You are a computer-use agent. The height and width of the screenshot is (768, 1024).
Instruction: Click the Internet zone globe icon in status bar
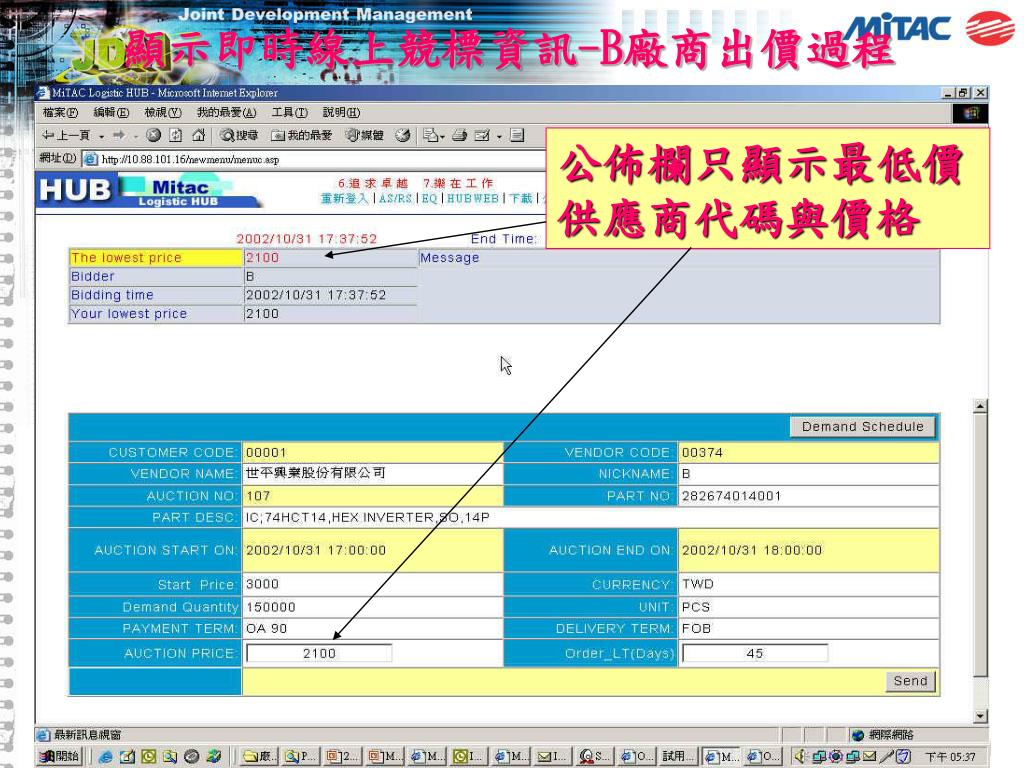858,735
